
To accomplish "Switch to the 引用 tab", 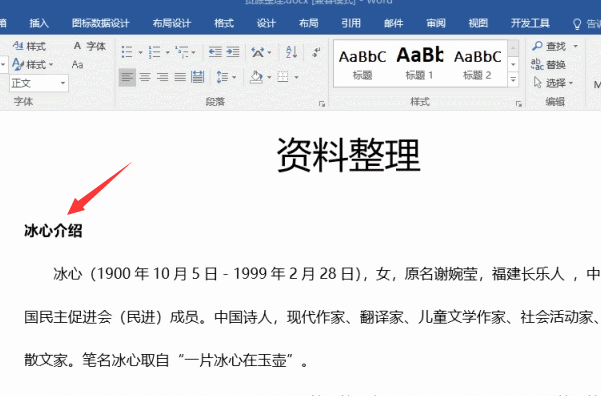I will pos(351,23).
